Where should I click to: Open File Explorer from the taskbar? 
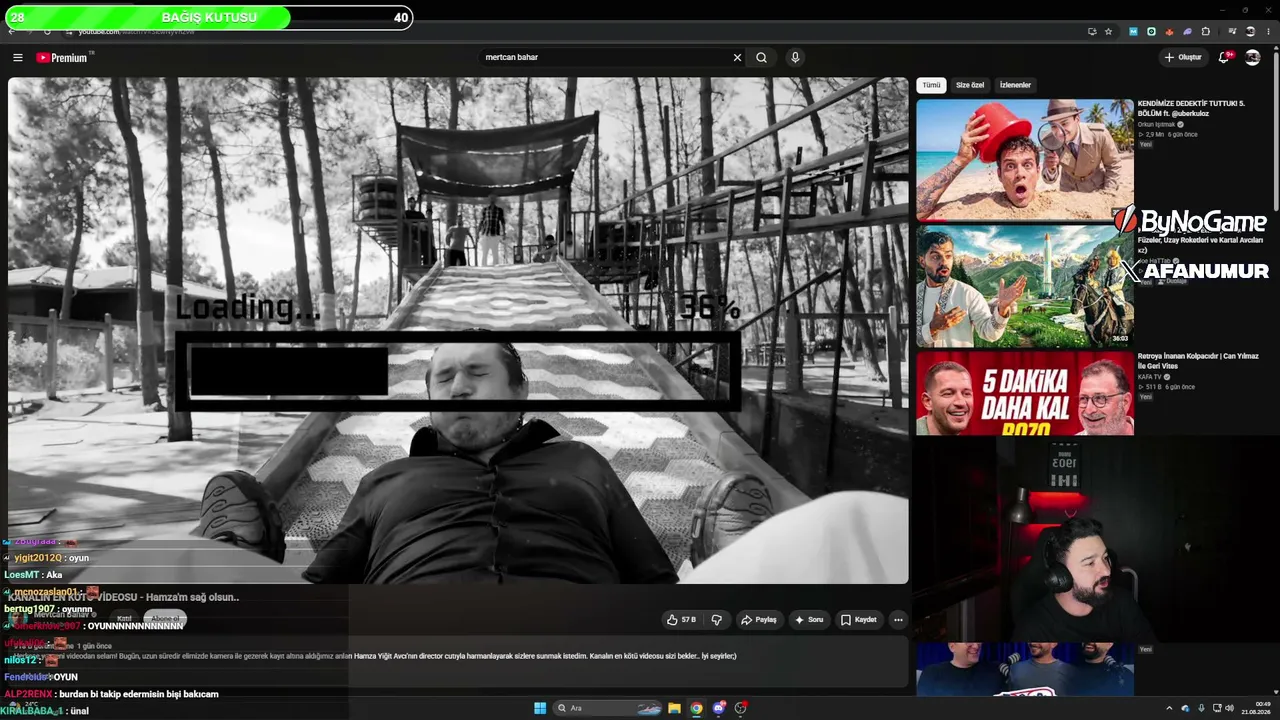click(674, 708)
